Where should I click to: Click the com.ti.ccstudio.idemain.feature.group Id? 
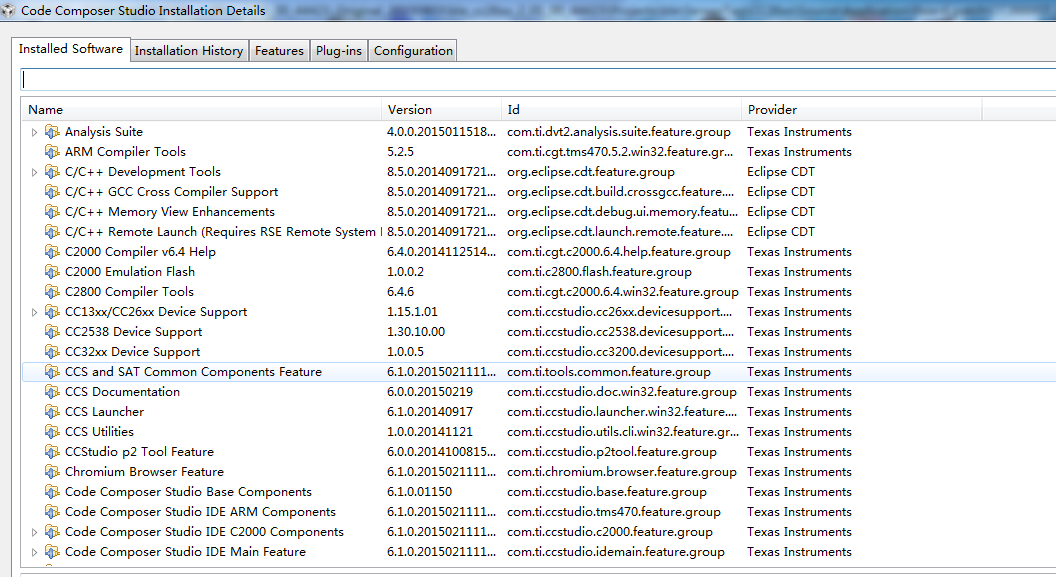[616, 551]
